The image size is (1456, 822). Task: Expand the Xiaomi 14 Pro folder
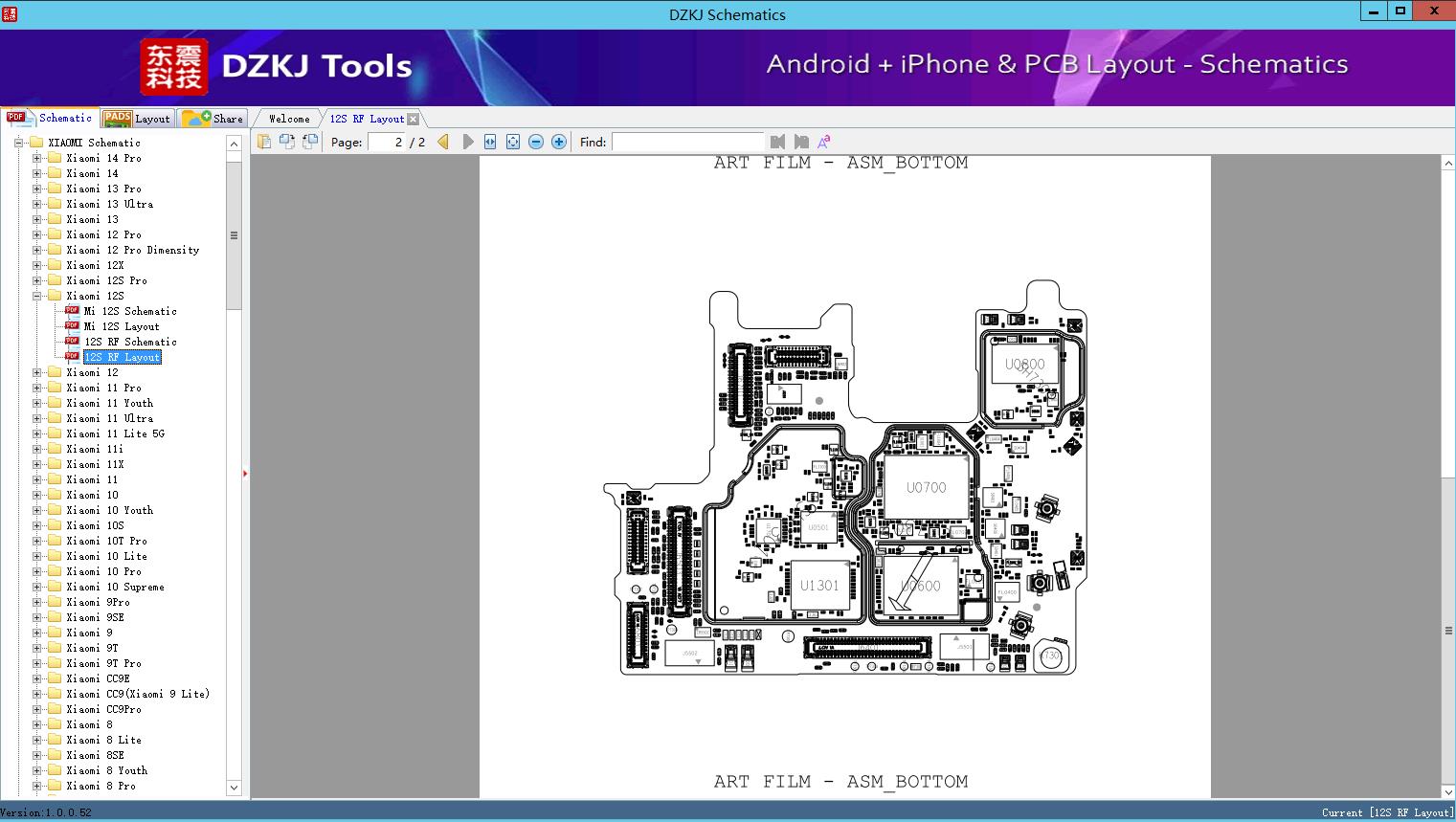(x=36, y=158)
